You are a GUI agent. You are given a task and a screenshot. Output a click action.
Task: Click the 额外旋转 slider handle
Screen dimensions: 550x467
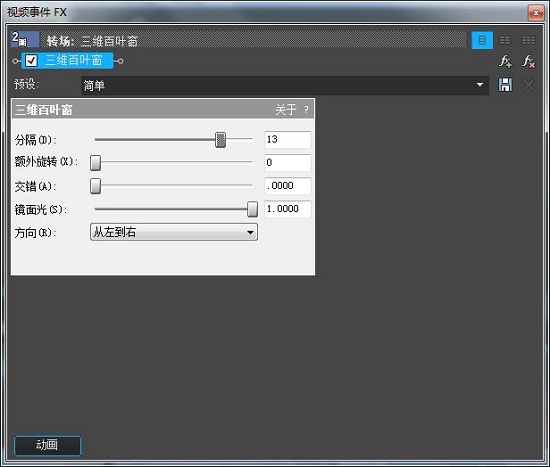95,163
